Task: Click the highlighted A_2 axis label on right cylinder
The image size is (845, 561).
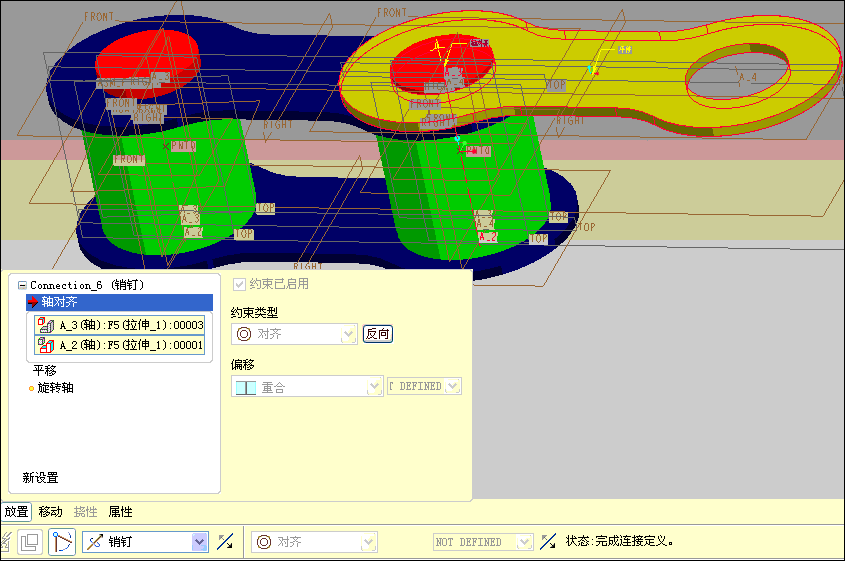Action: pyautogui.click(x=488, y=237)
